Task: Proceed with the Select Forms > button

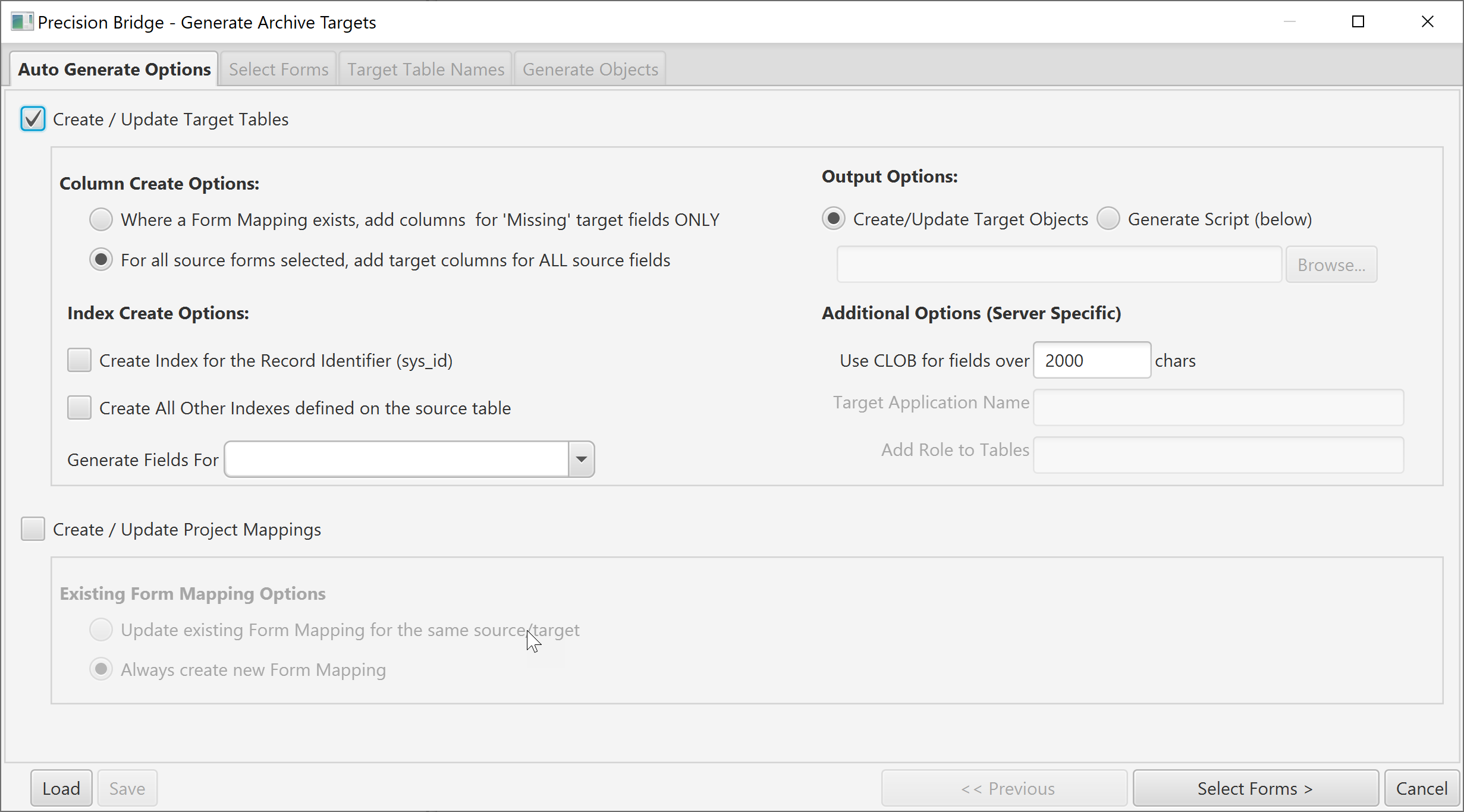Action: [1255, 788]
